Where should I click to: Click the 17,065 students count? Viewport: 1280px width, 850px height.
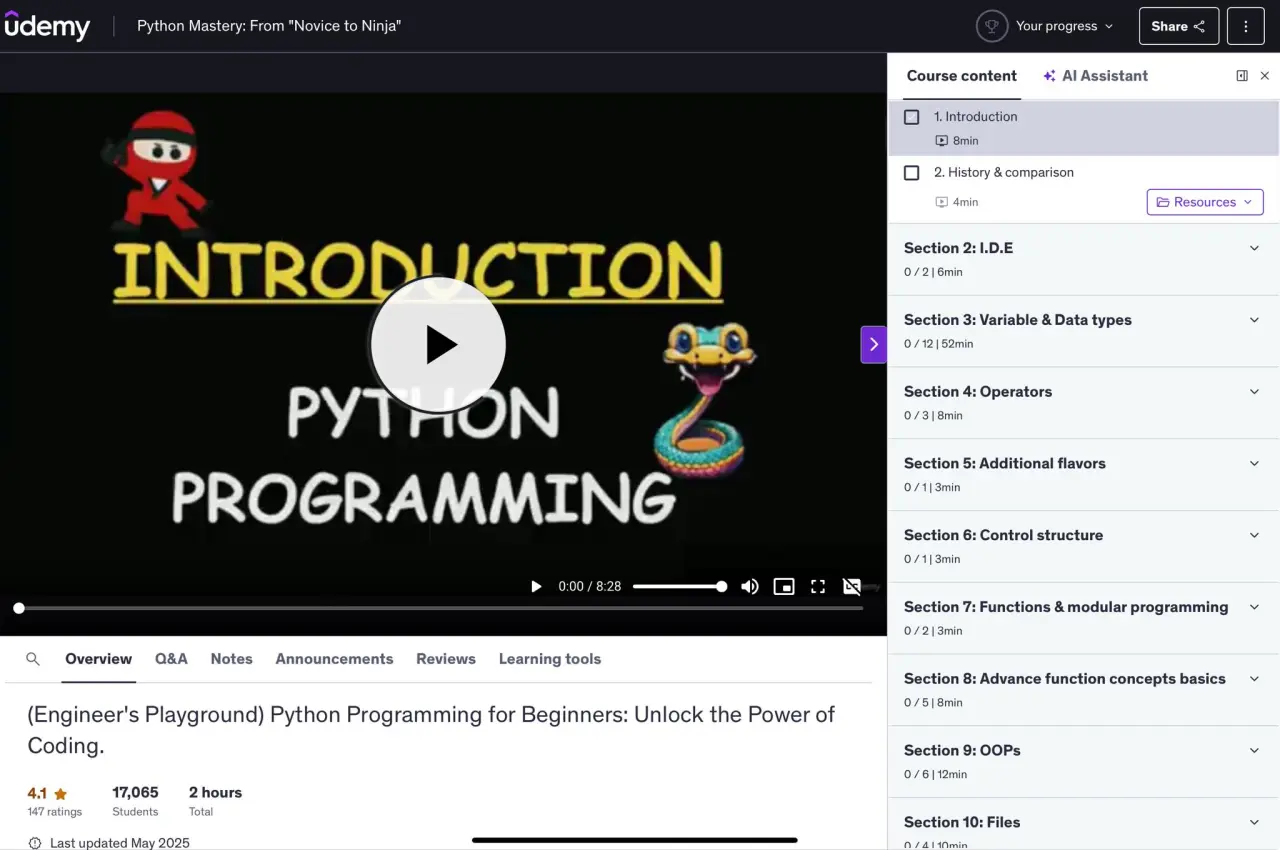click(x=135, y=793)
